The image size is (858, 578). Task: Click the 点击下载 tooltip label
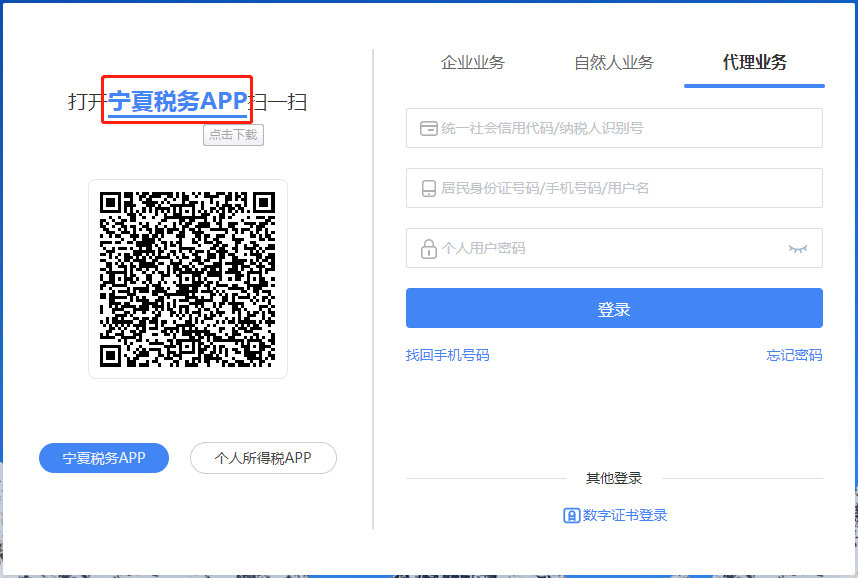(234, 135)
